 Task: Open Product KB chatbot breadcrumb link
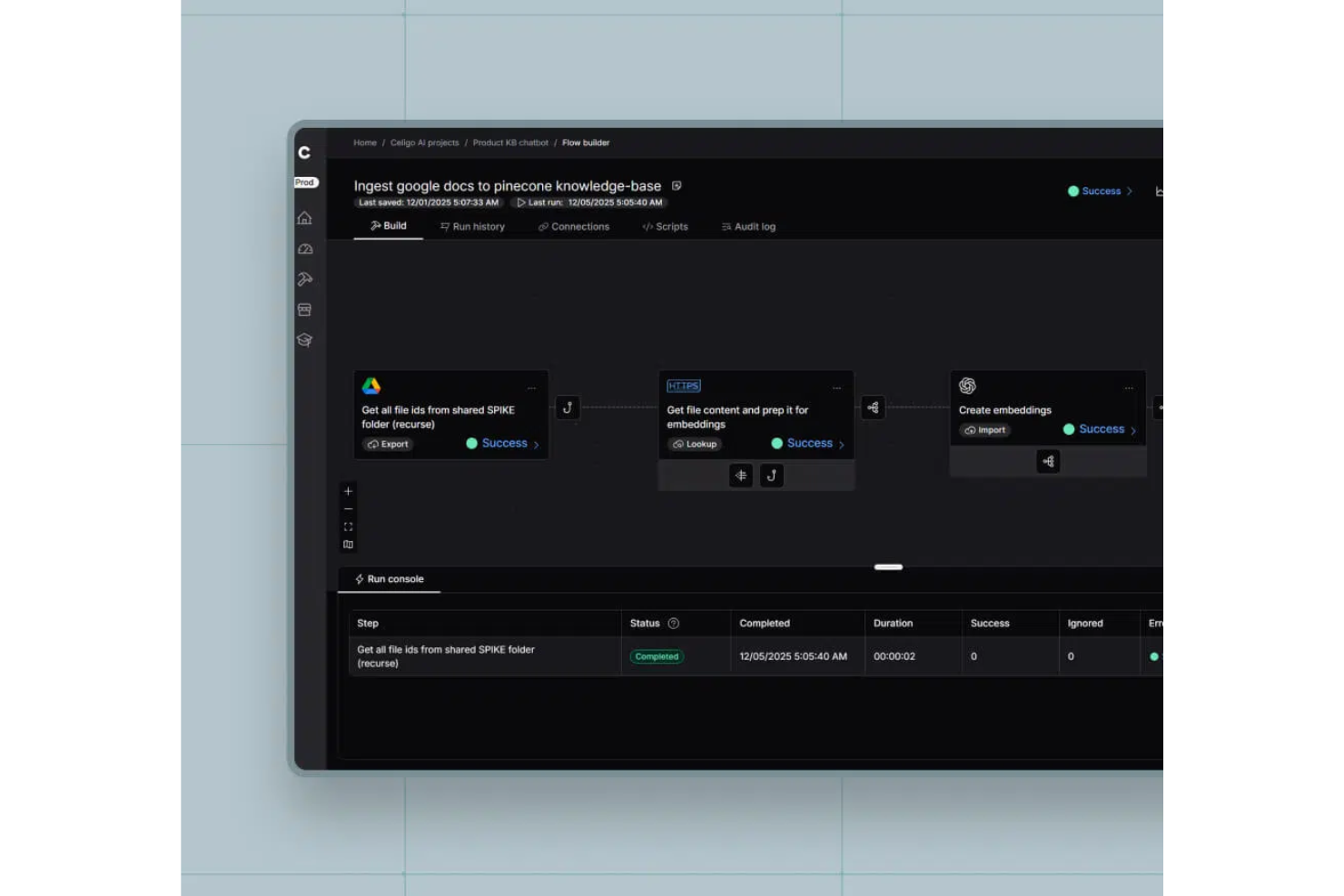(510, 143)
